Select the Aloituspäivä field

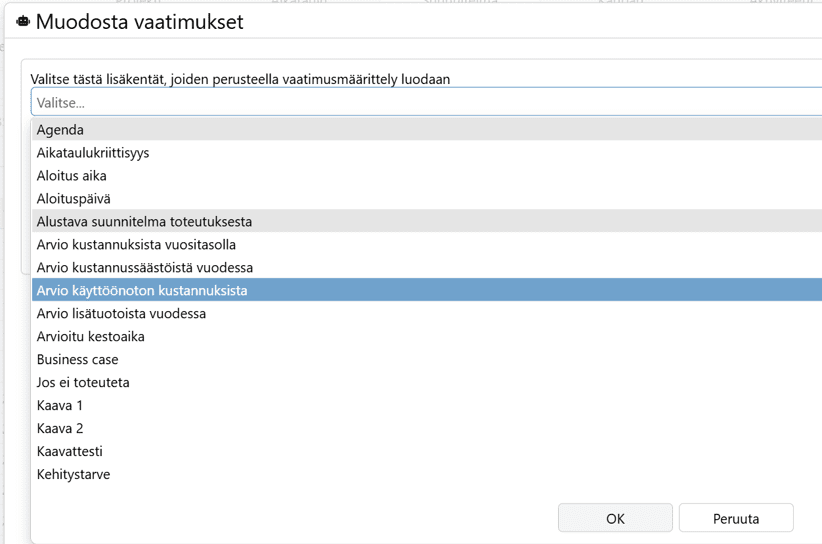point(74,199)
